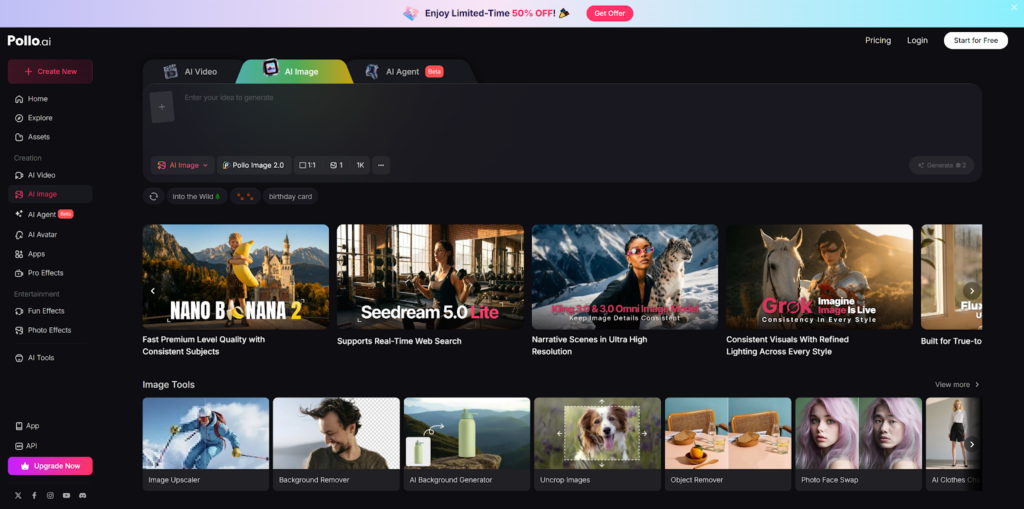Click the Get Offer button

tap(609, 13)
